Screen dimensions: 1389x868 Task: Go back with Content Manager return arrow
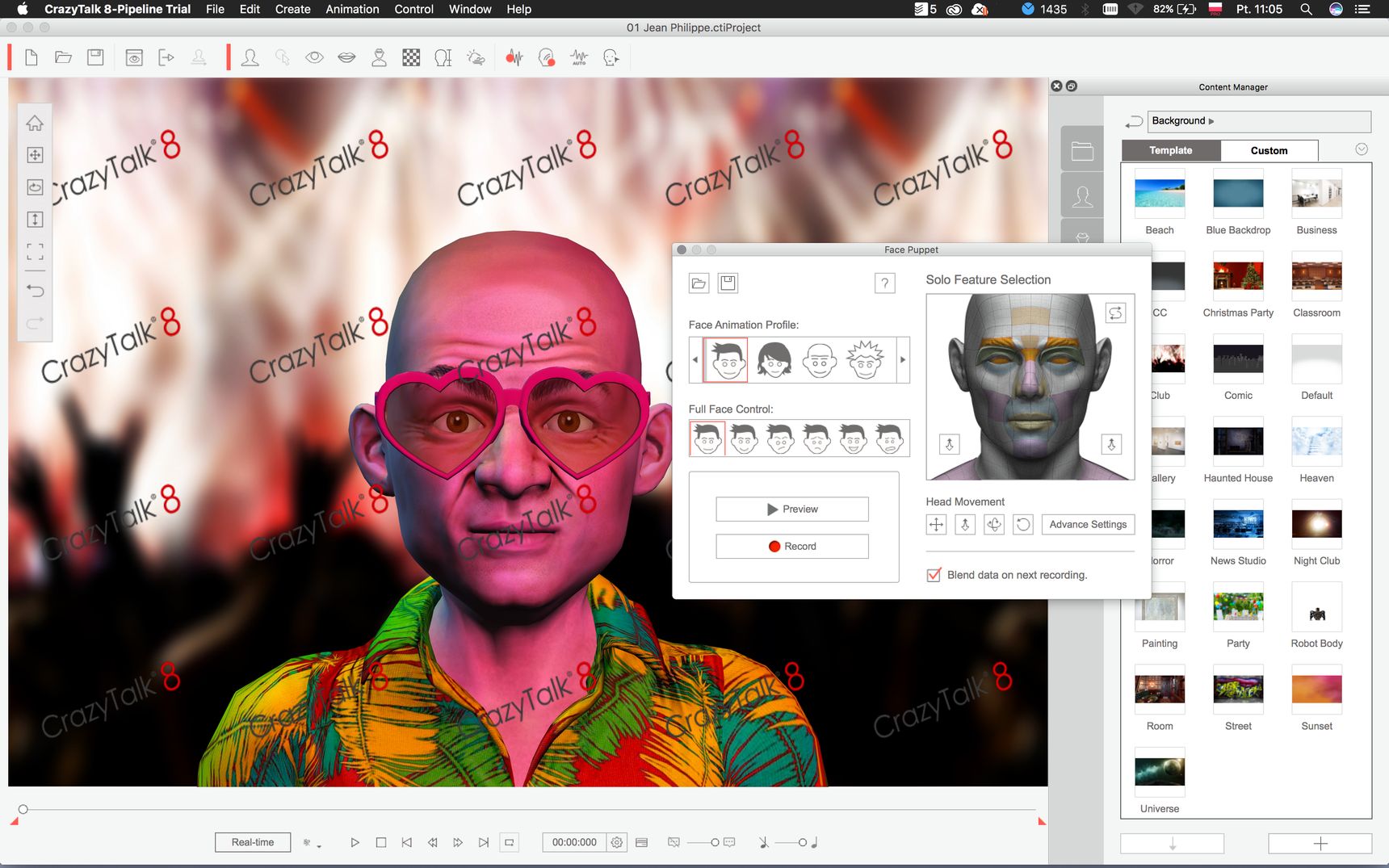tap(1134, 121)
